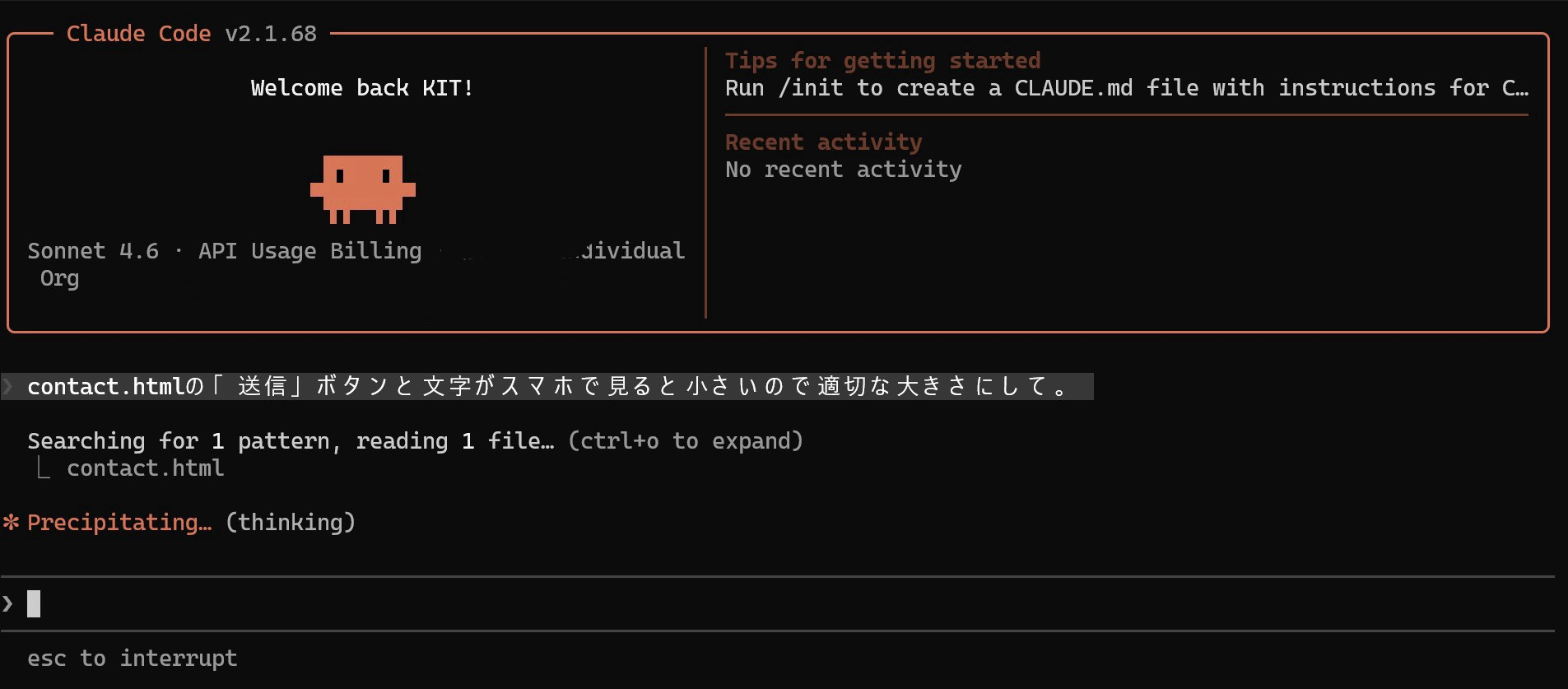Click the tree branch symbol before contact.html

(44, 468)
